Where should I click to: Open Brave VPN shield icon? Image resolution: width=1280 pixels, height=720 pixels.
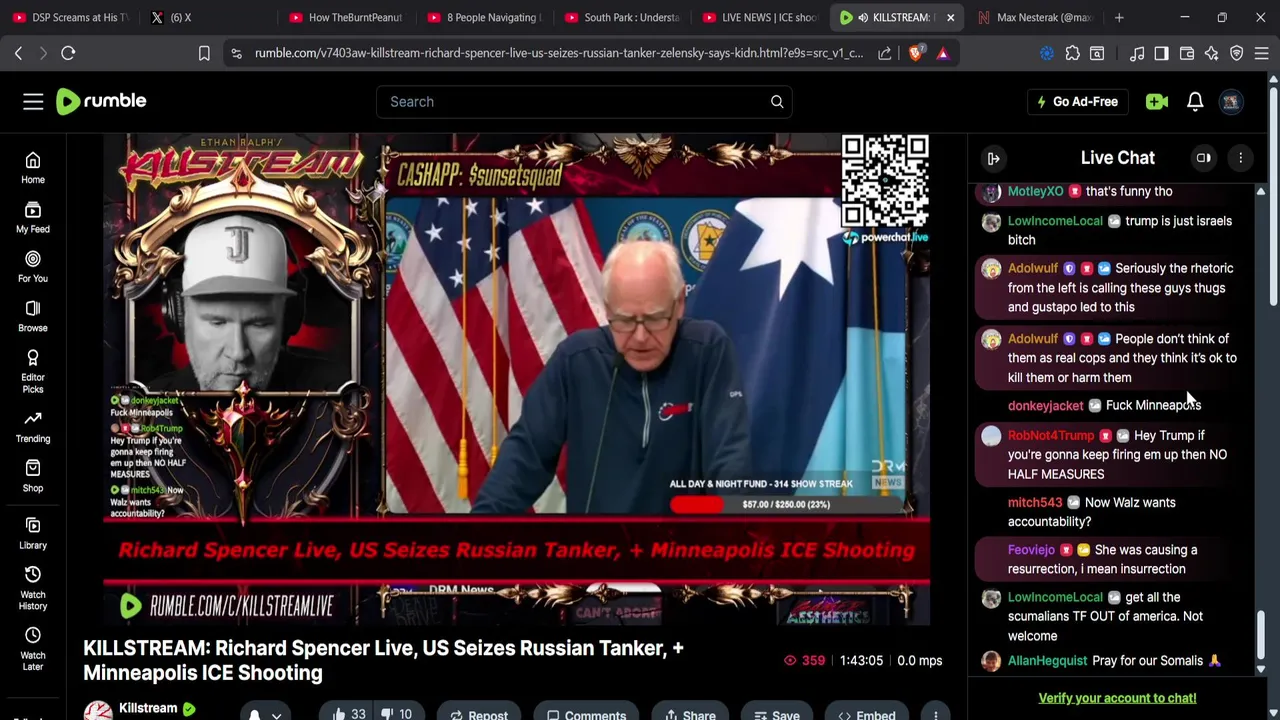coord(1237,53)
